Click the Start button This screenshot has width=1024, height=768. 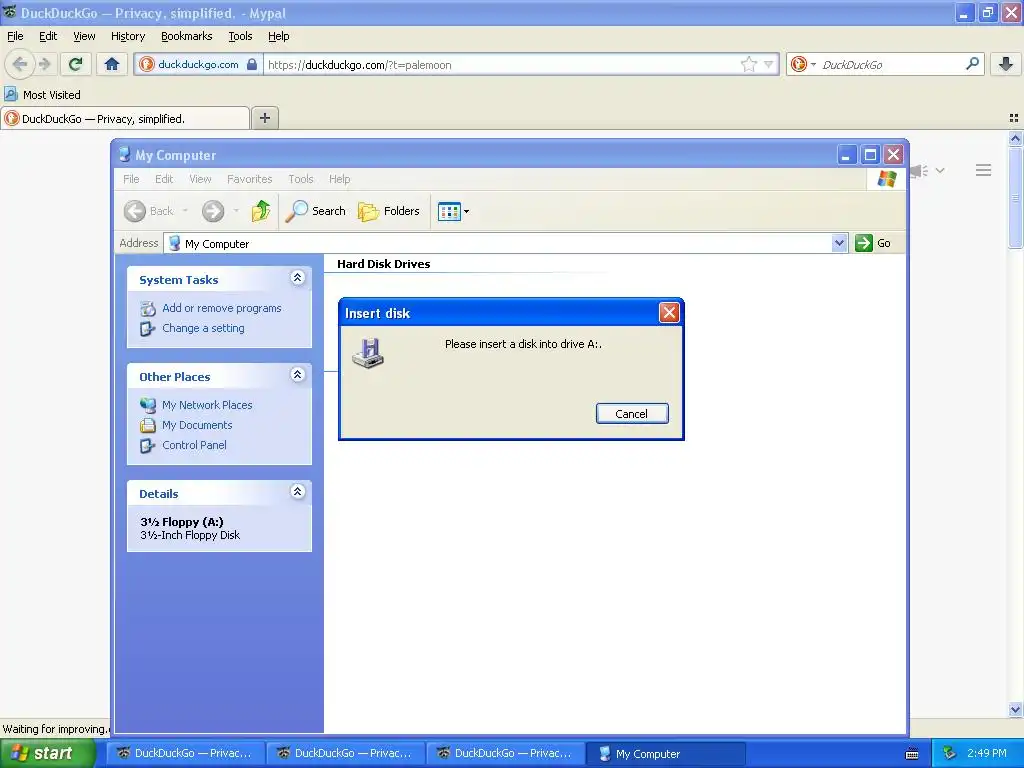48,753
